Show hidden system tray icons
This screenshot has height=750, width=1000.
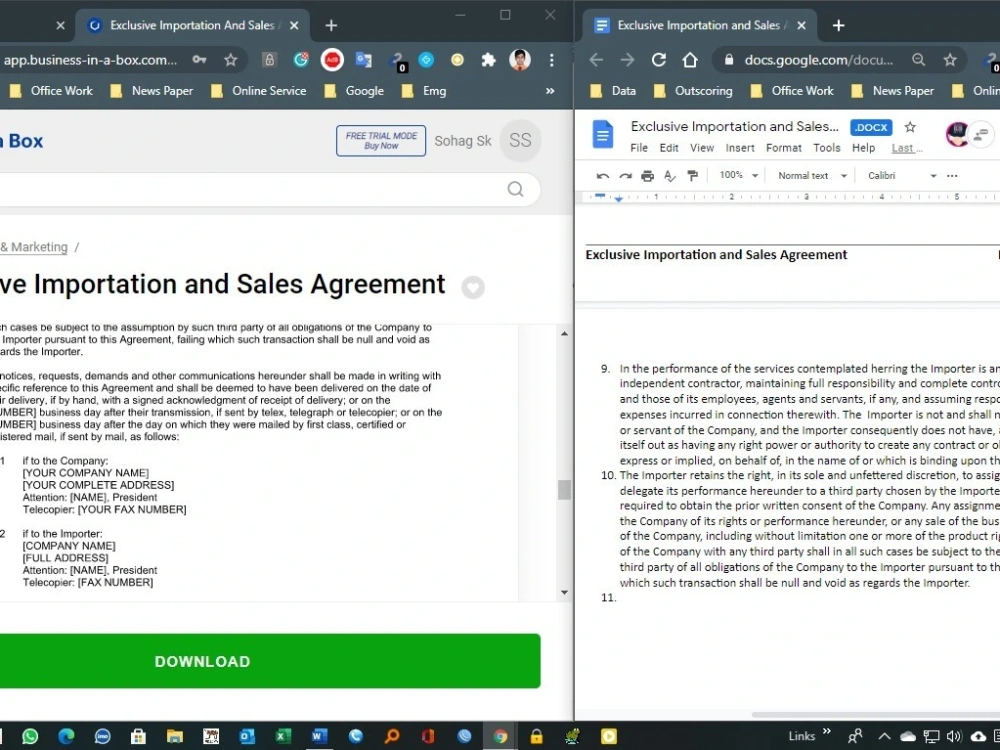[x=885, y=737]
